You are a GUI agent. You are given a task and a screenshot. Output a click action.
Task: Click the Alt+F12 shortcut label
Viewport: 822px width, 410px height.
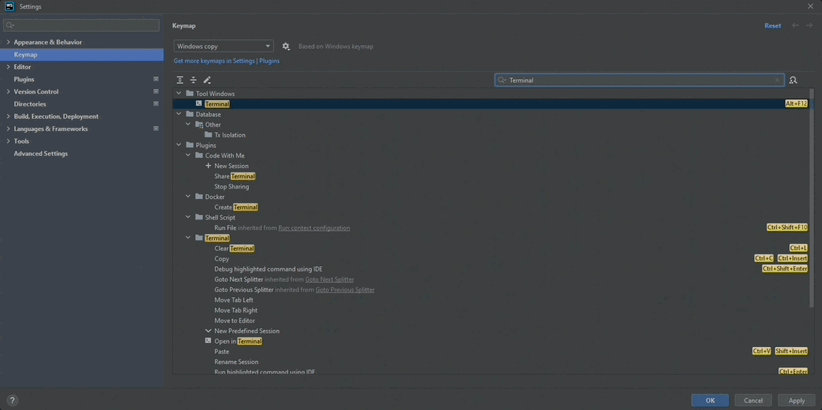796,104
